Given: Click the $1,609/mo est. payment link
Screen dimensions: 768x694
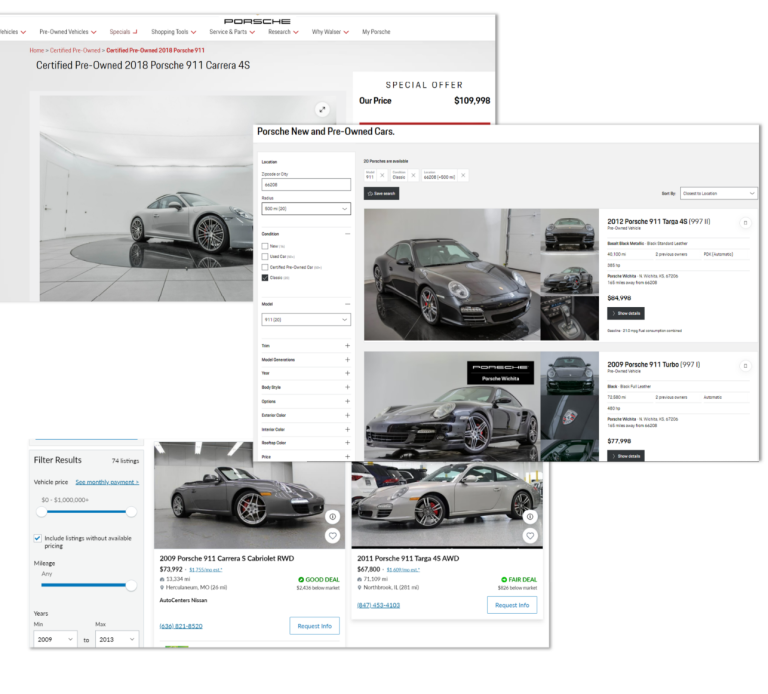Looking at the screenshot, I should tap(403, 570).
